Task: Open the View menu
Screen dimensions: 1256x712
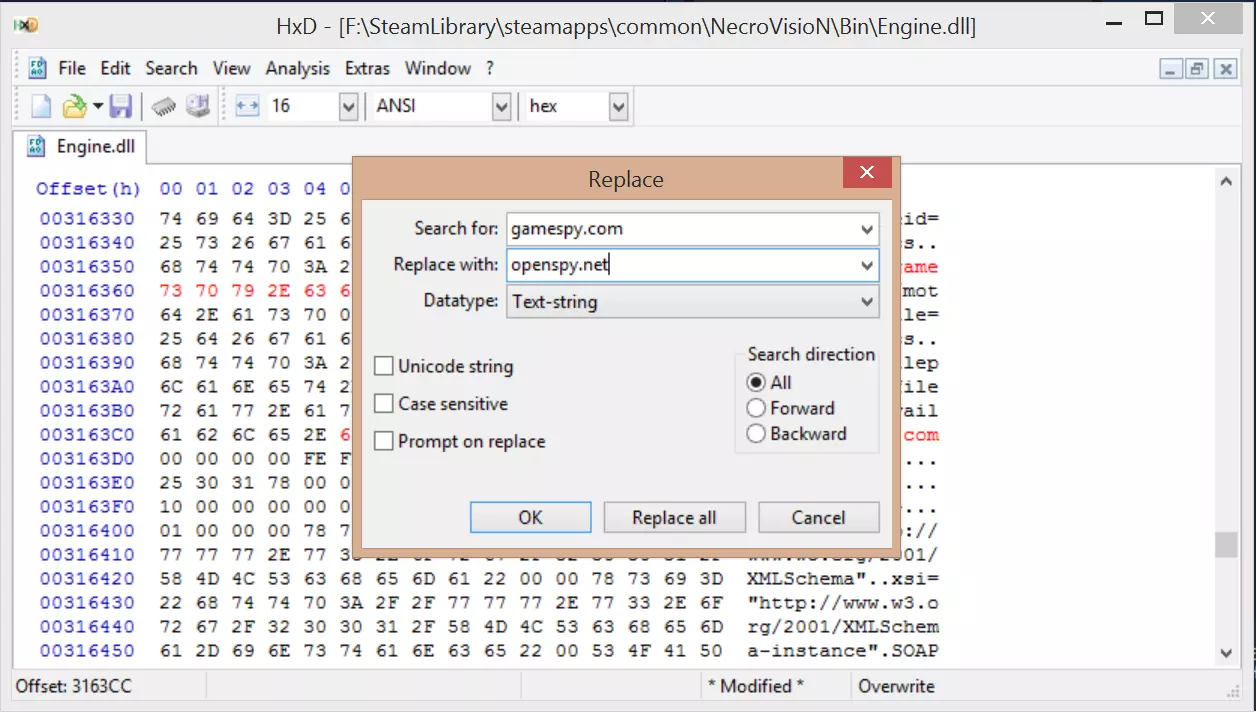Action: coord(231,68)
